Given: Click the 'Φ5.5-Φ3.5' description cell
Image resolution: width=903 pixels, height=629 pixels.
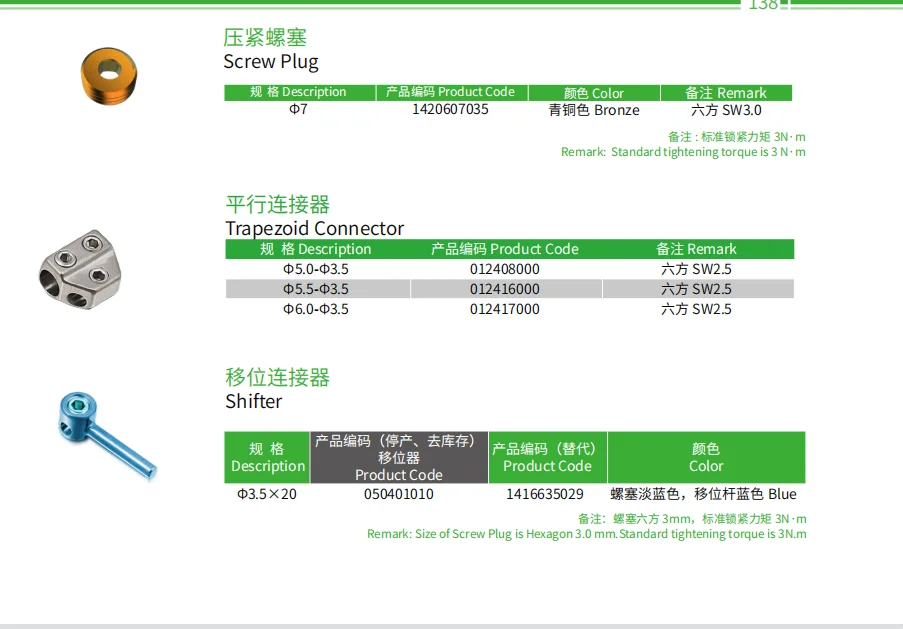Looking at the screenshot, I should click(x=316, y=289).
